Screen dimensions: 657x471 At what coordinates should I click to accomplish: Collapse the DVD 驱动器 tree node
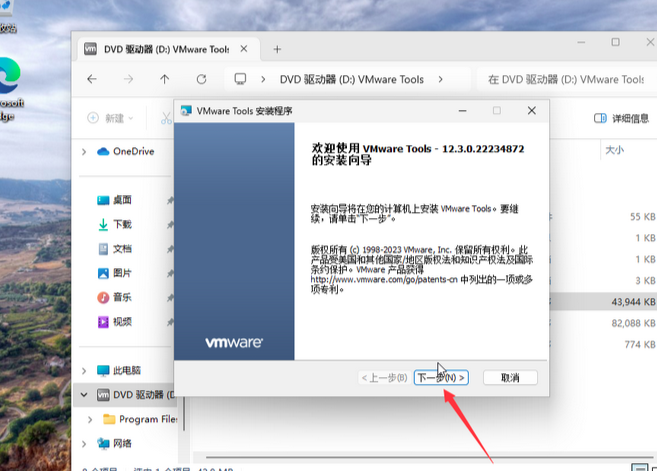tap(84, 395)
